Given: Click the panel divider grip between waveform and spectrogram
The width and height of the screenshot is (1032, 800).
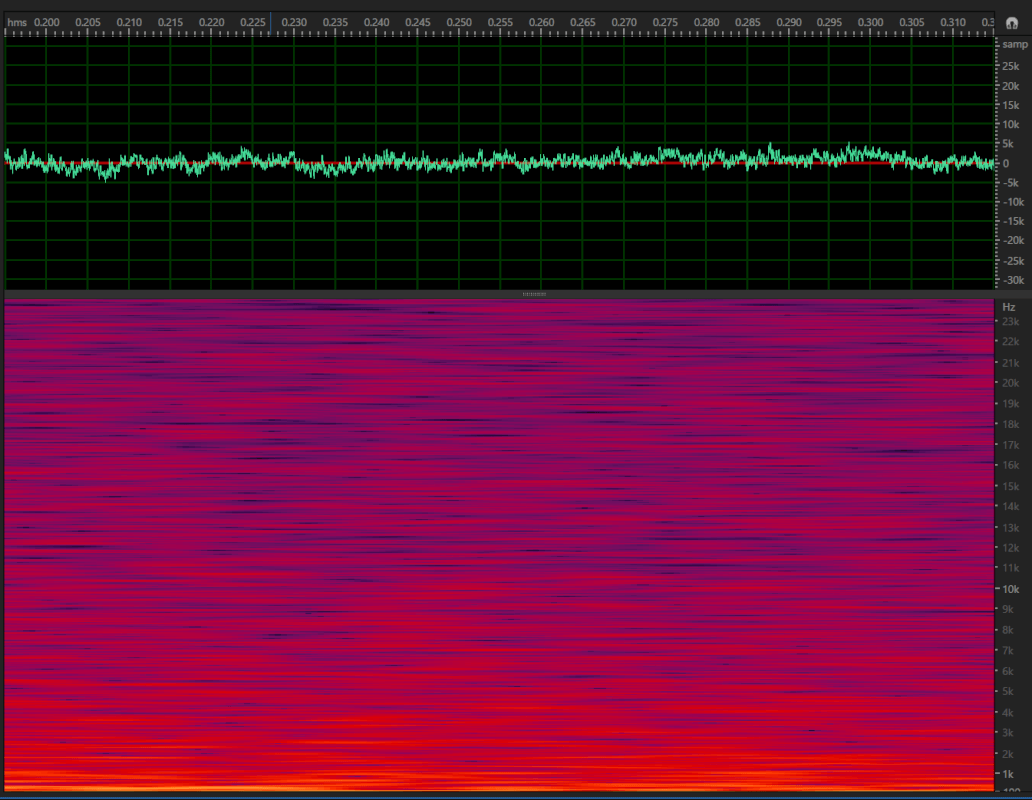Looking at the screenshot, I should pos(535,293).
